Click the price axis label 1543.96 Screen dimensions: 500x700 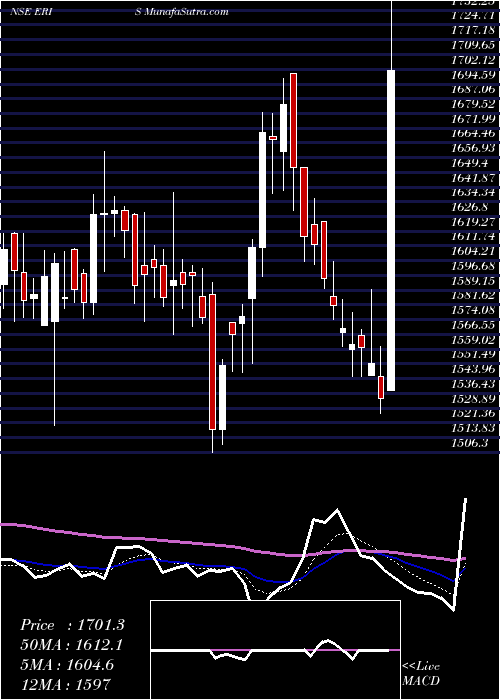click(x=474, y=369)
